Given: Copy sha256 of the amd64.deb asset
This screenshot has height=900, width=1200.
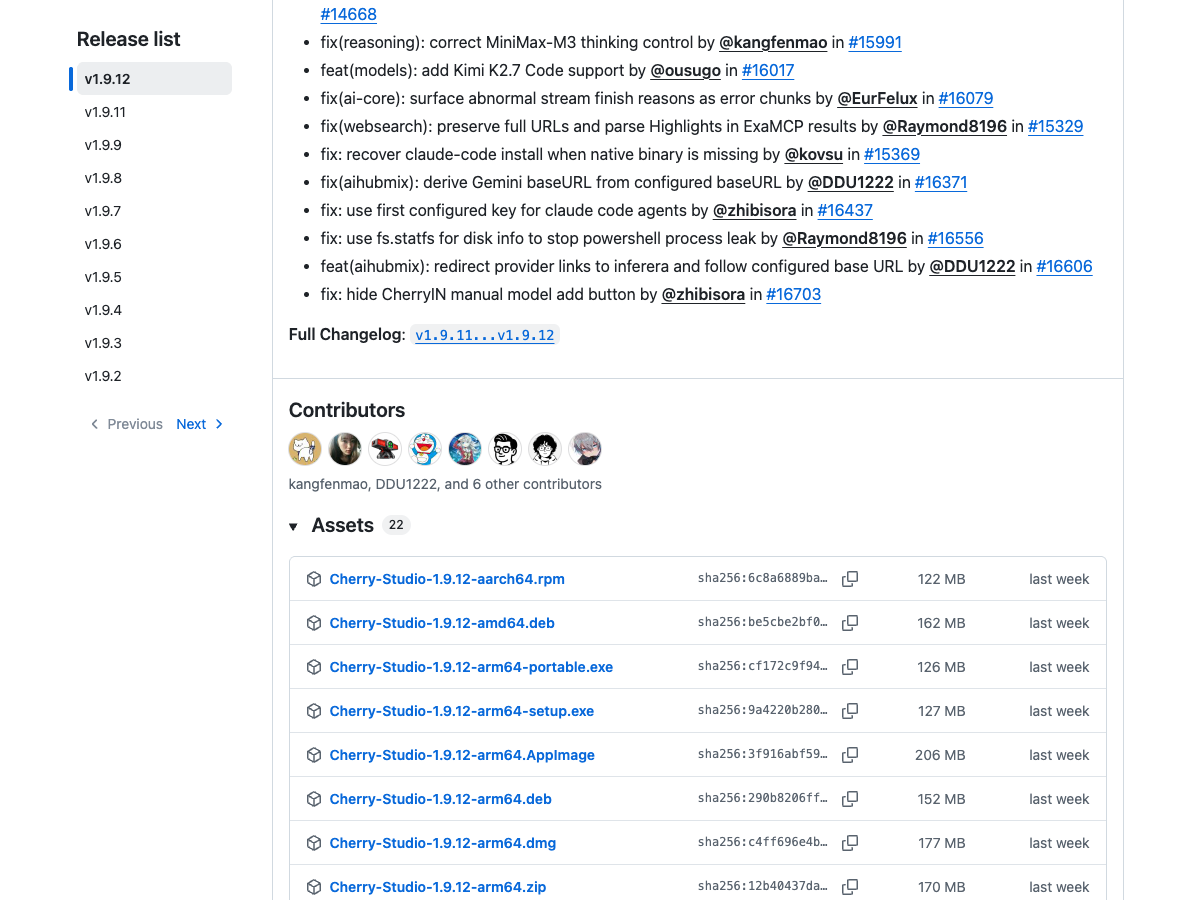Looking at the screenshot, I should click(850, 623).
